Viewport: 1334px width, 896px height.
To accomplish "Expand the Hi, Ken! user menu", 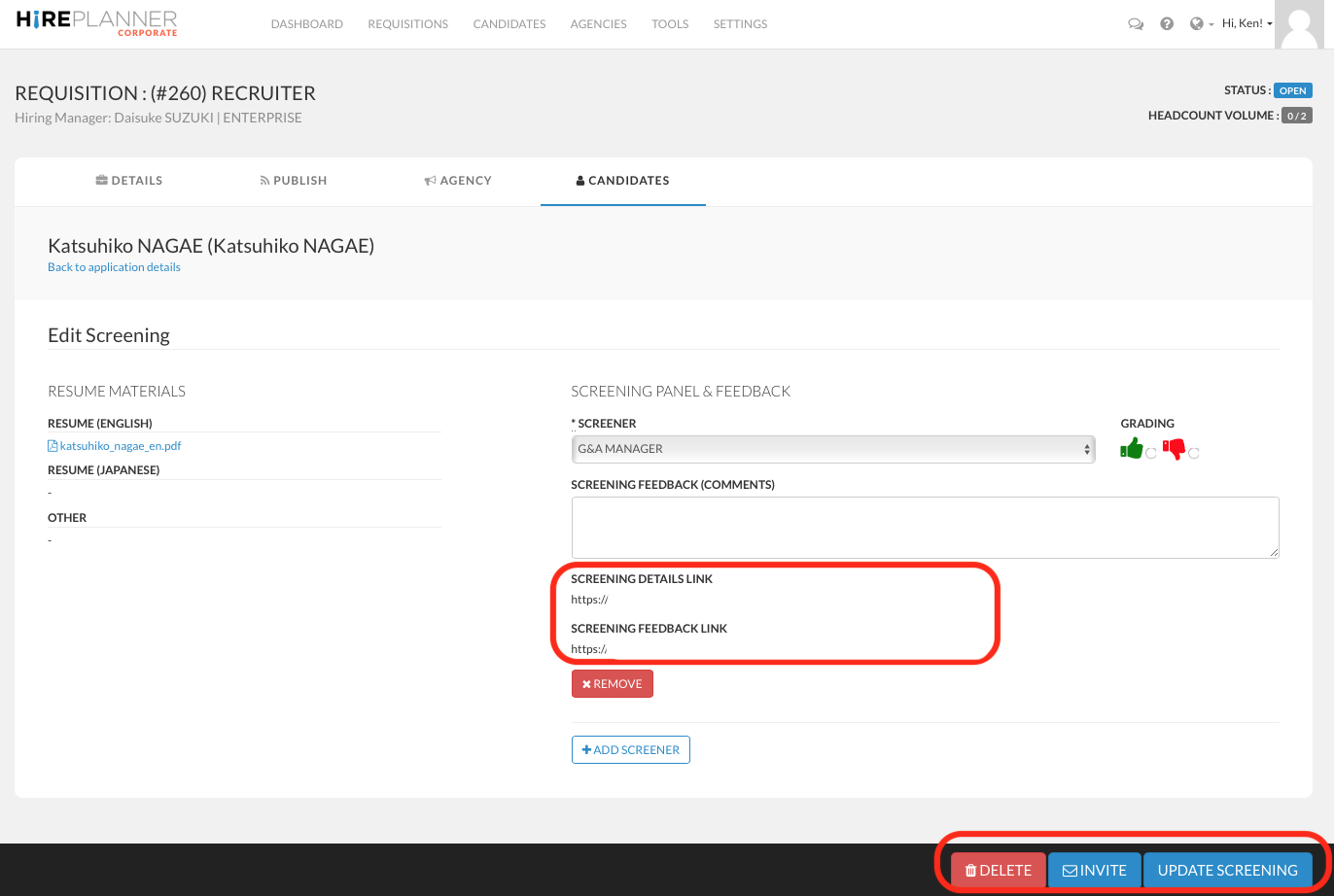I will (1246, 24).
